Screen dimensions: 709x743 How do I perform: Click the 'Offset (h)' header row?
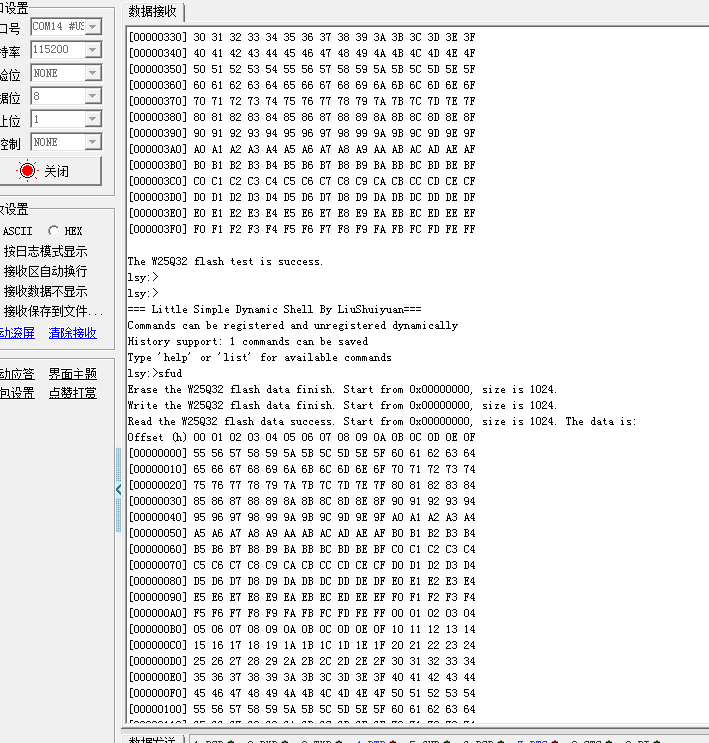pyautogui.click(x=301, y=437)
